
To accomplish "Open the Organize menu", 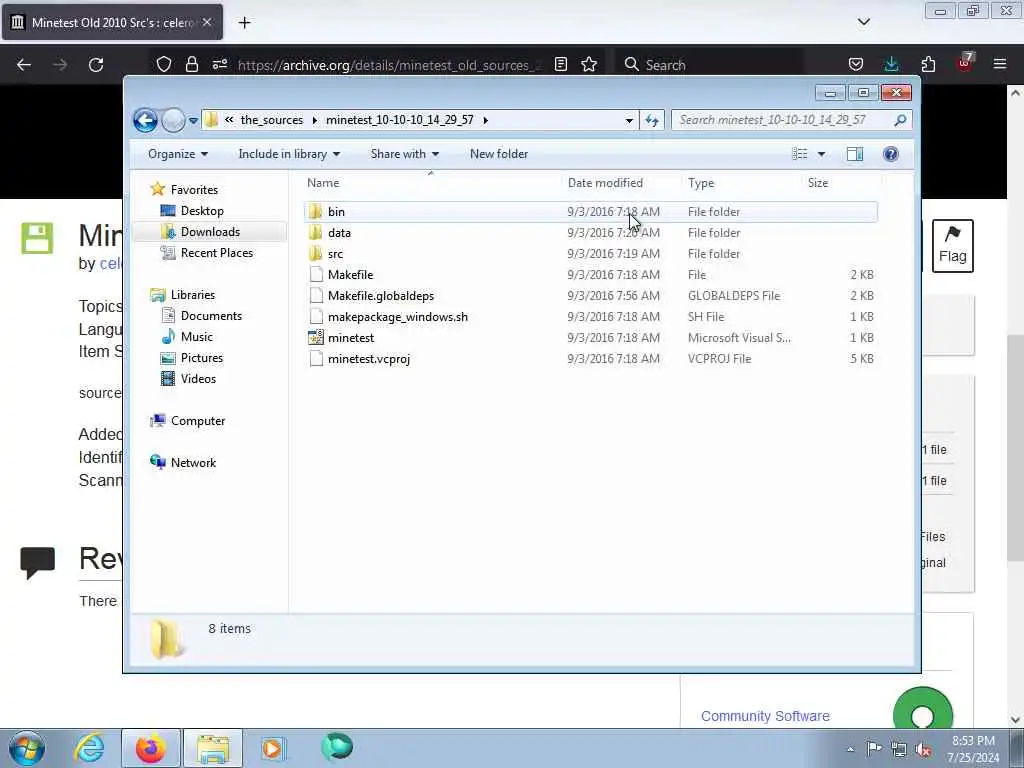I will [x=178, y=154].
